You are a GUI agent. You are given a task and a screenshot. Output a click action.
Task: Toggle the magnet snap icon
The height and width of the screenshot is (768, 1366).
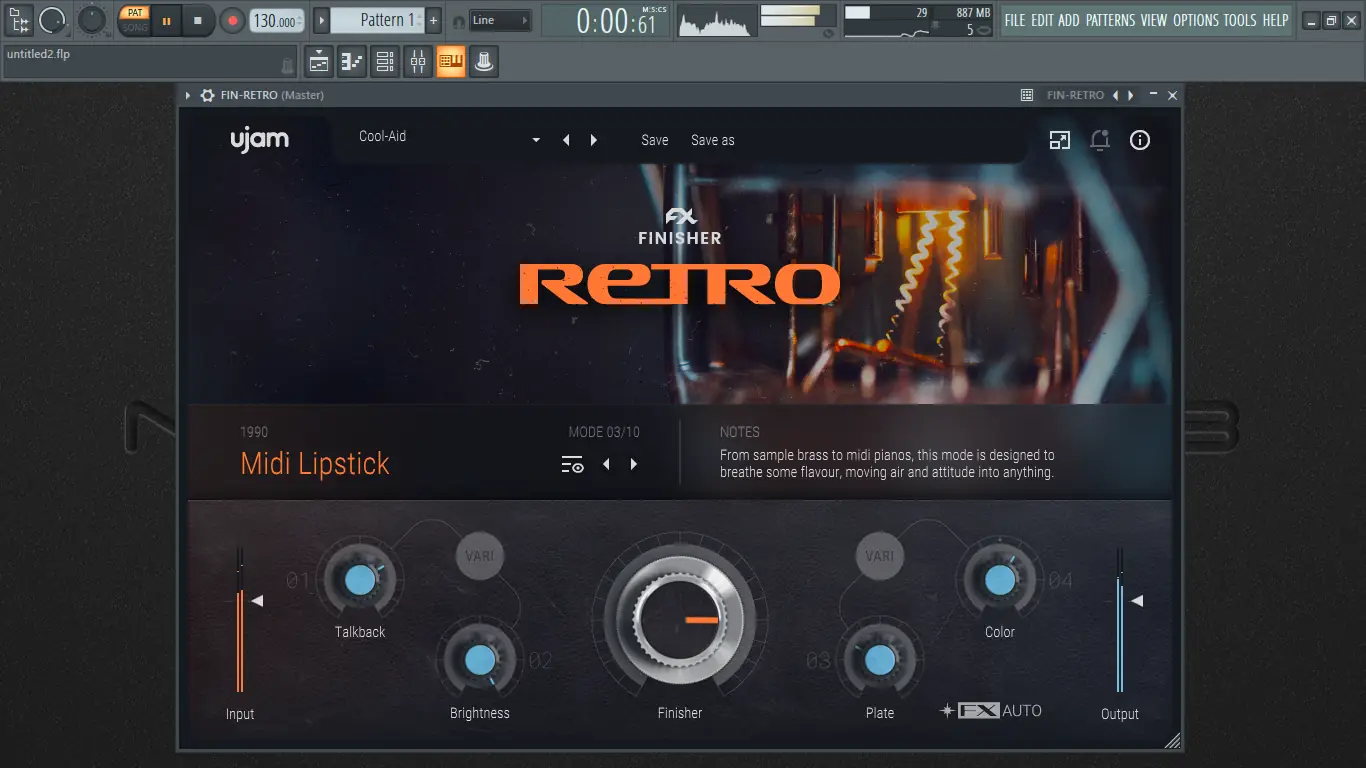pyautogui.click(x=459, y=21)
